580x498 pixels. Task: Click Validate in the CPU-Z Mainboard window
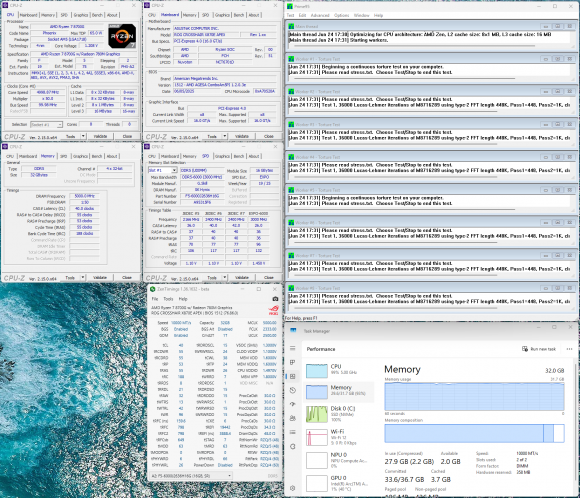tap(242, 137)
